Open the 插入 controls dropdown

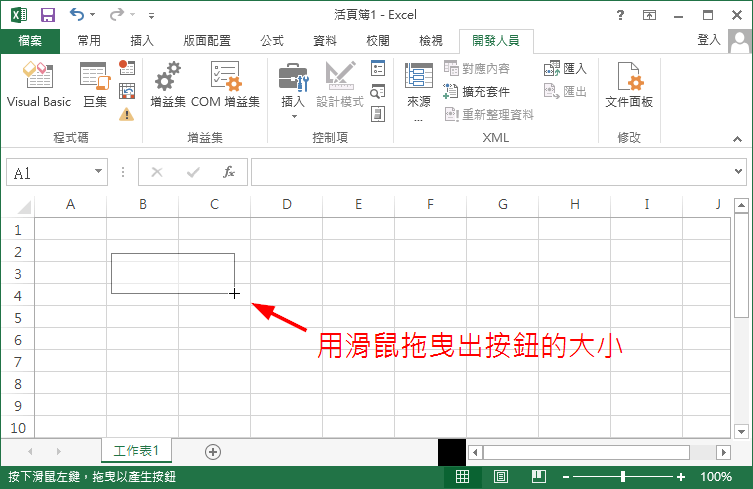293,91
